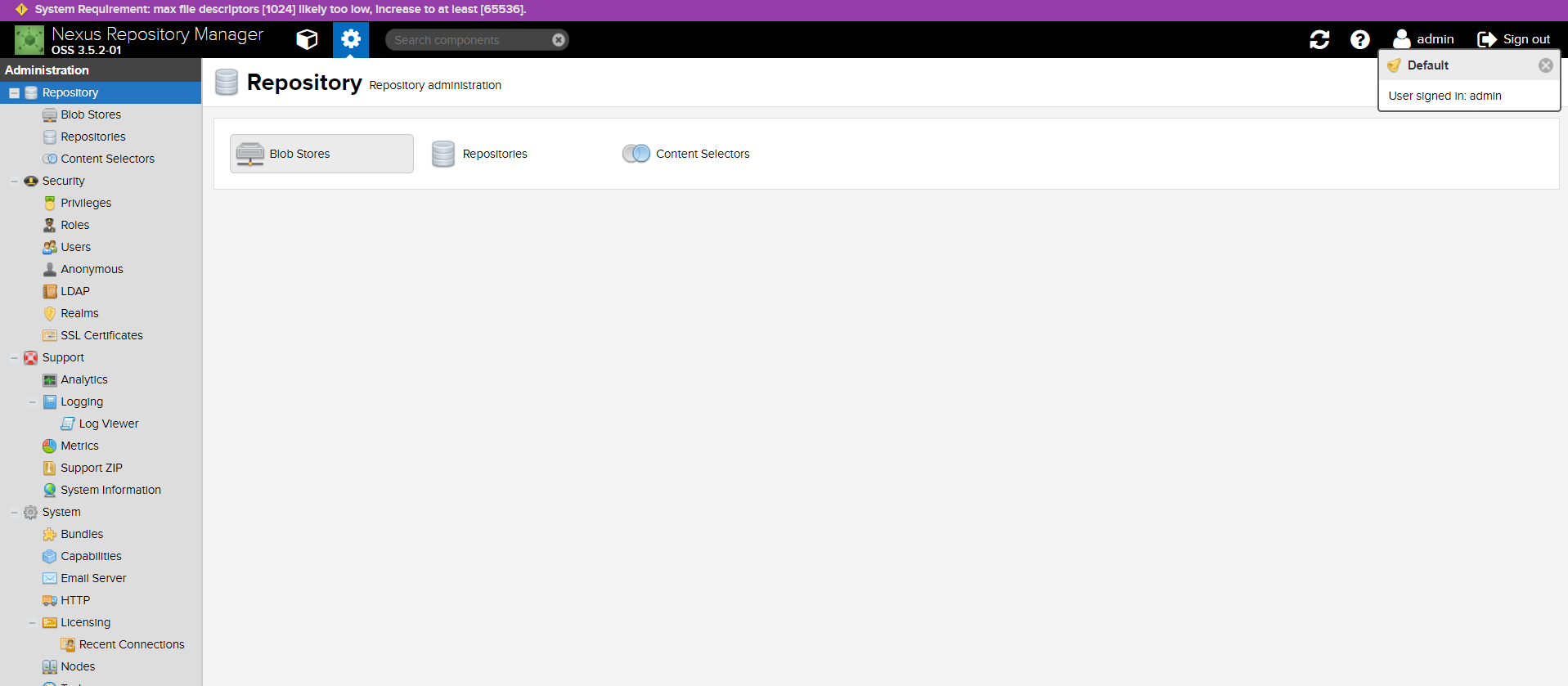Collapse the Security tree section

click(14, 182)
